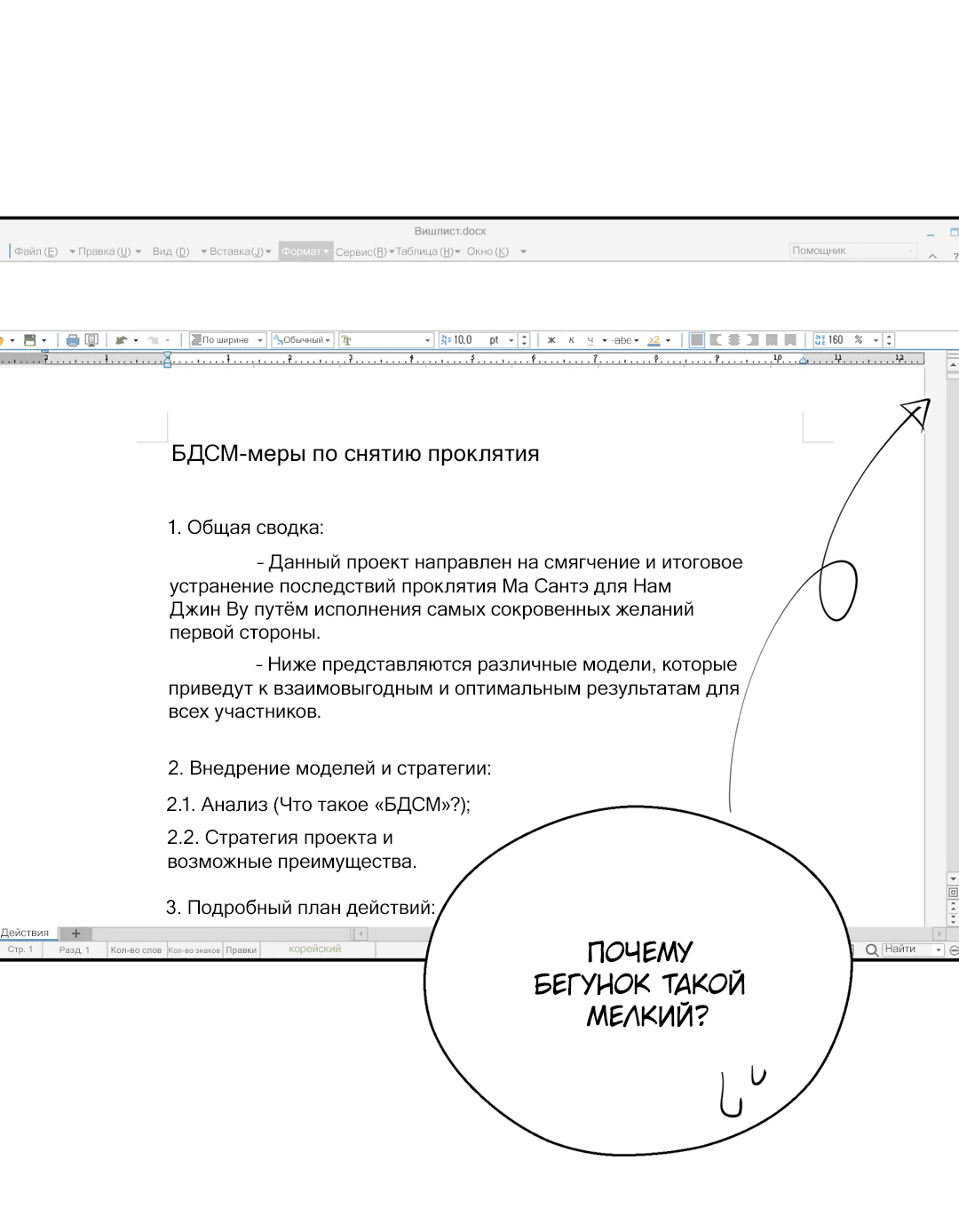This screenshot has width=959, height=1232.
Task: Open the 'По ширине' paragraph style dropdown
Action: [260, 341]
